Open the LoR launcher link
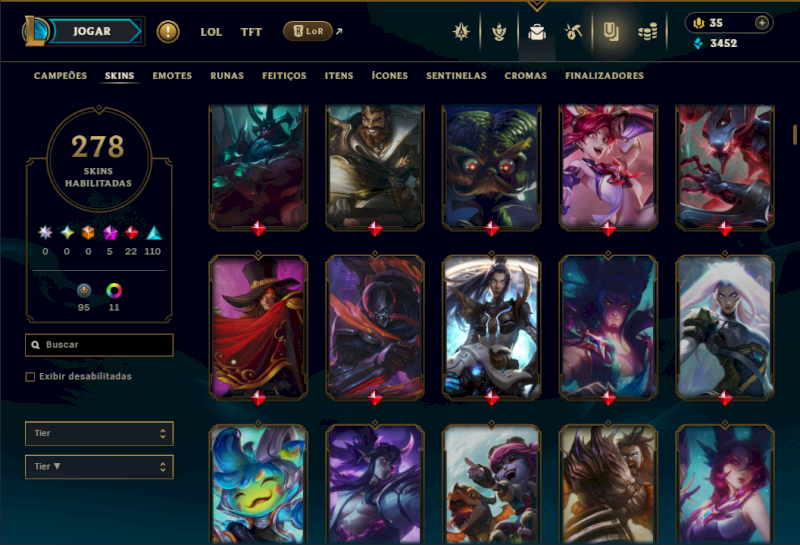 (308, 31)
